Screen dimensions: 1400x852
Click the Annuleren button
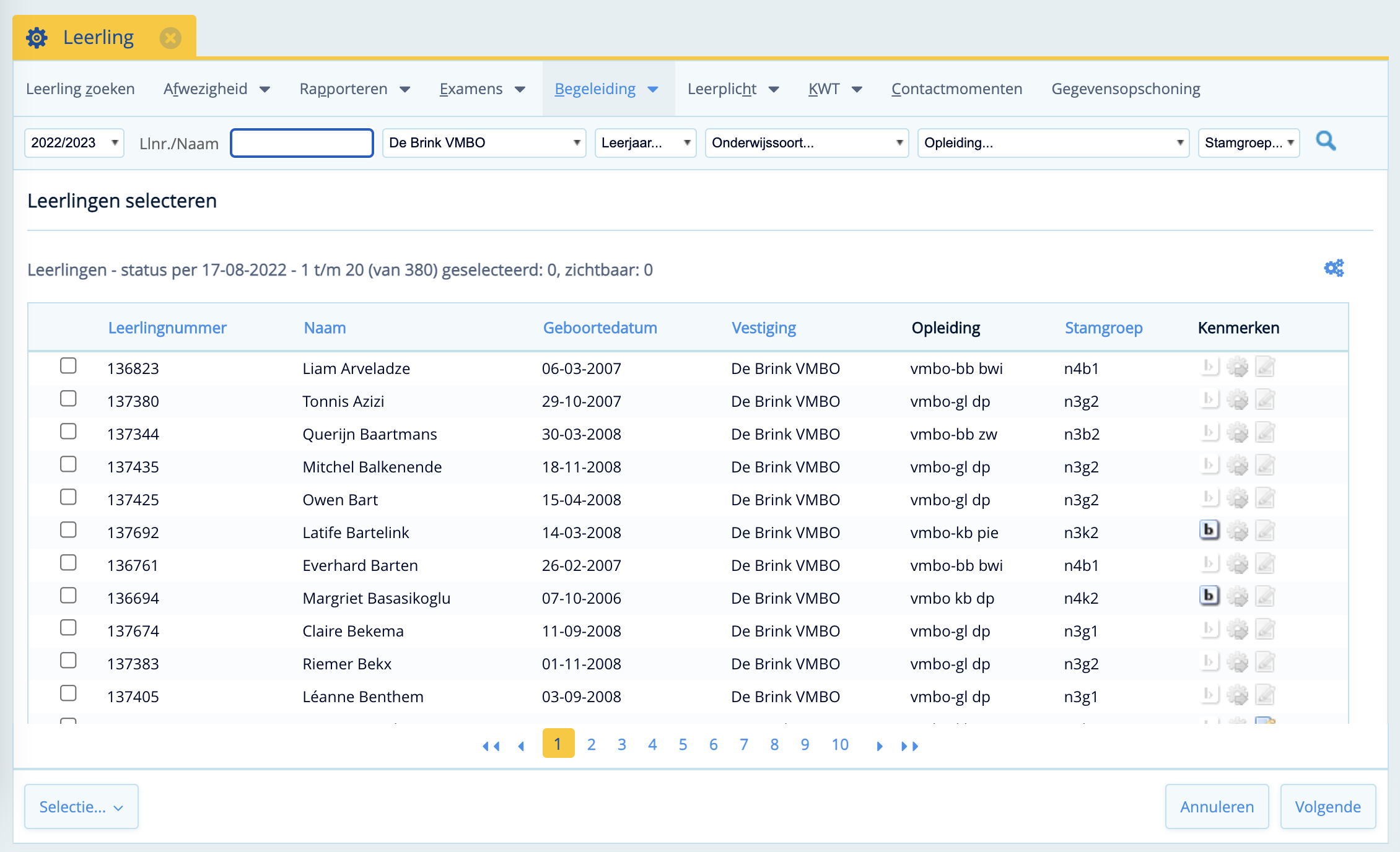pos(1217,807)
